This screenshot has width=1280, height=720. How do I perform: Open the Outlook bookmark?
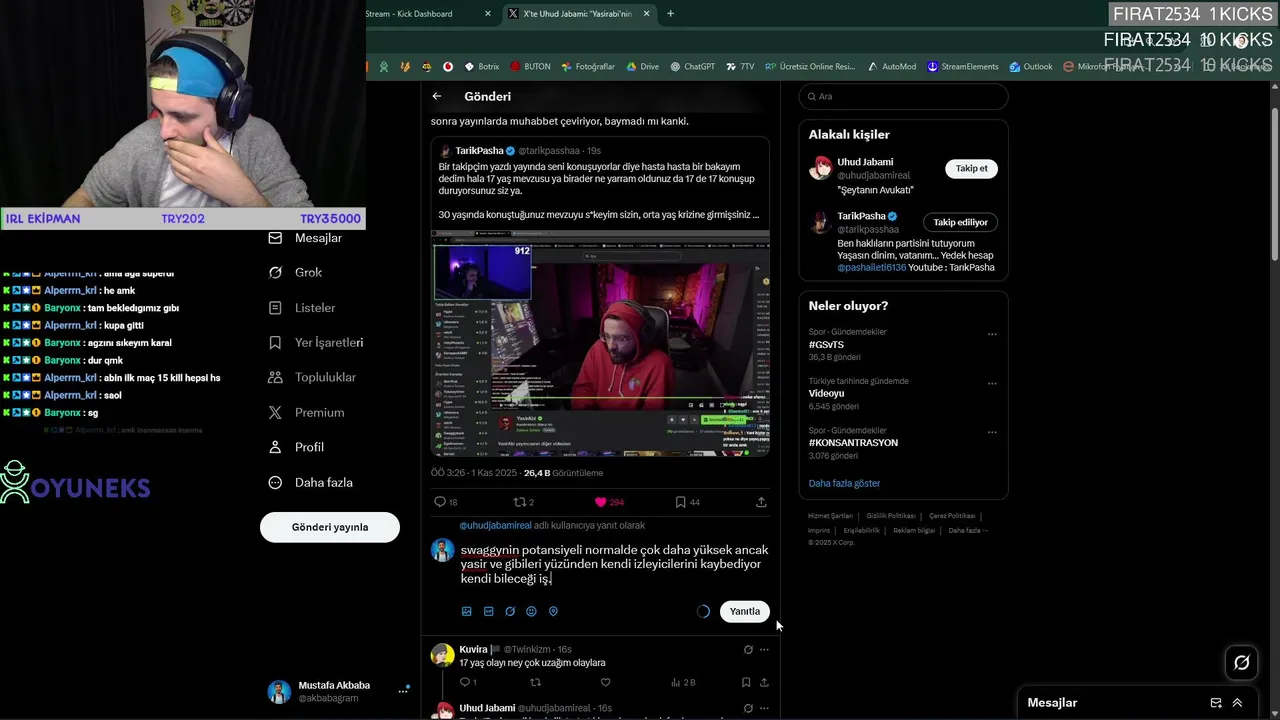1031,67
